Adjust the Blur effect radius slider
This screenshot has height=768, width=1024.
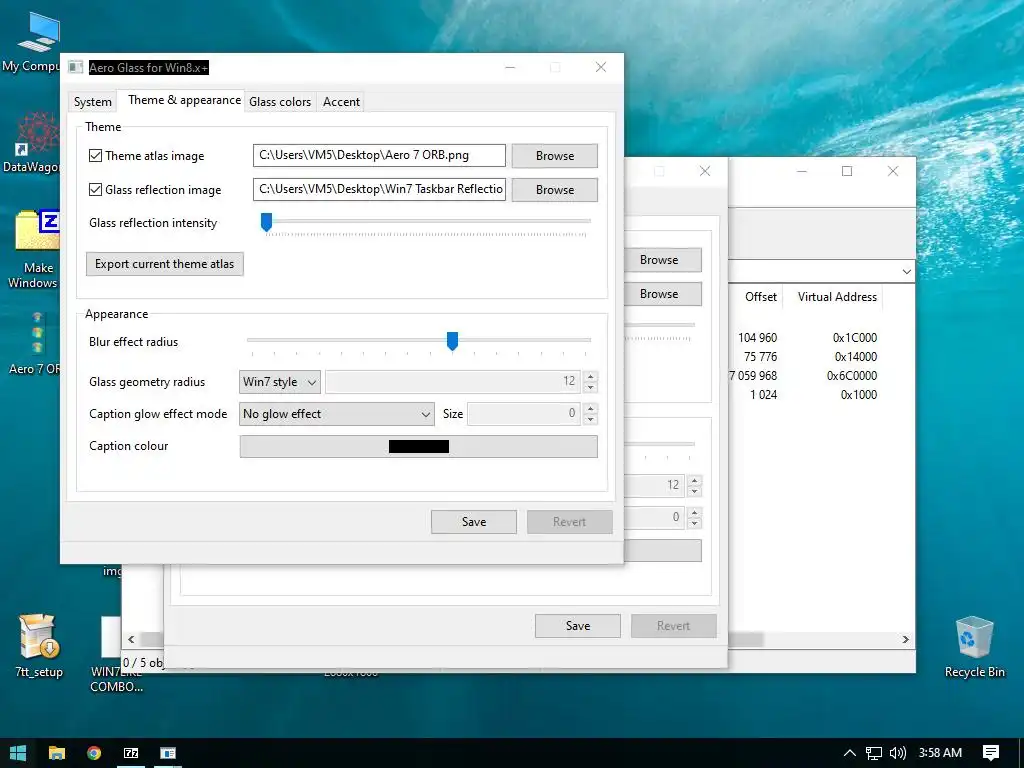coord(452,341)
